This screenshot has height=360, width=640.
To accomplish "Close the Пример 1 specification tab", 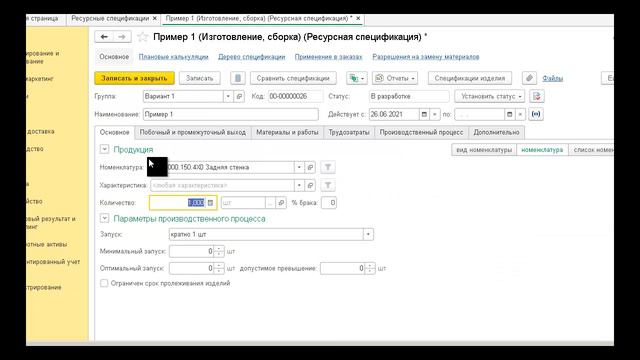I will (358, 18).
